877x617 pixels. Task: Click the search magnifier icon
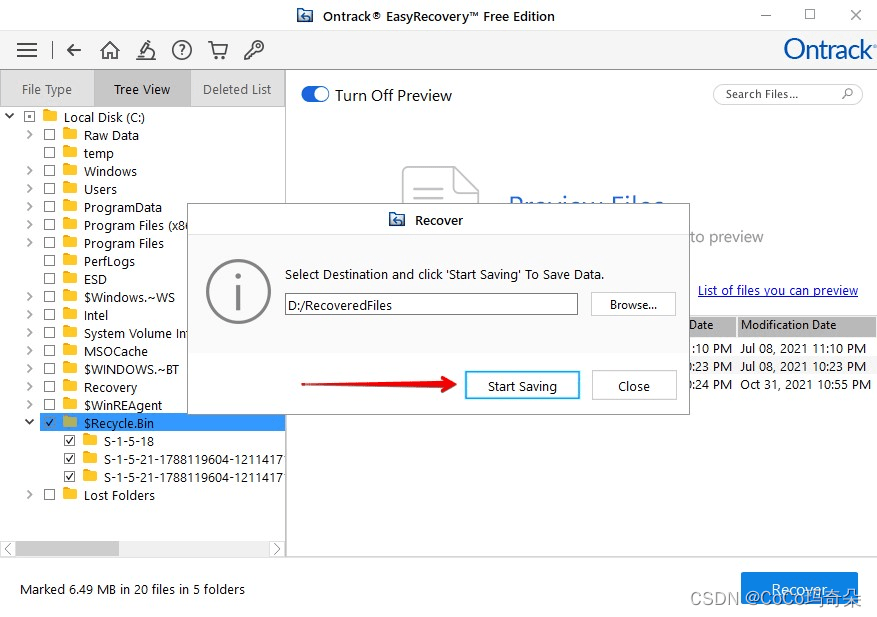[847, 94]
